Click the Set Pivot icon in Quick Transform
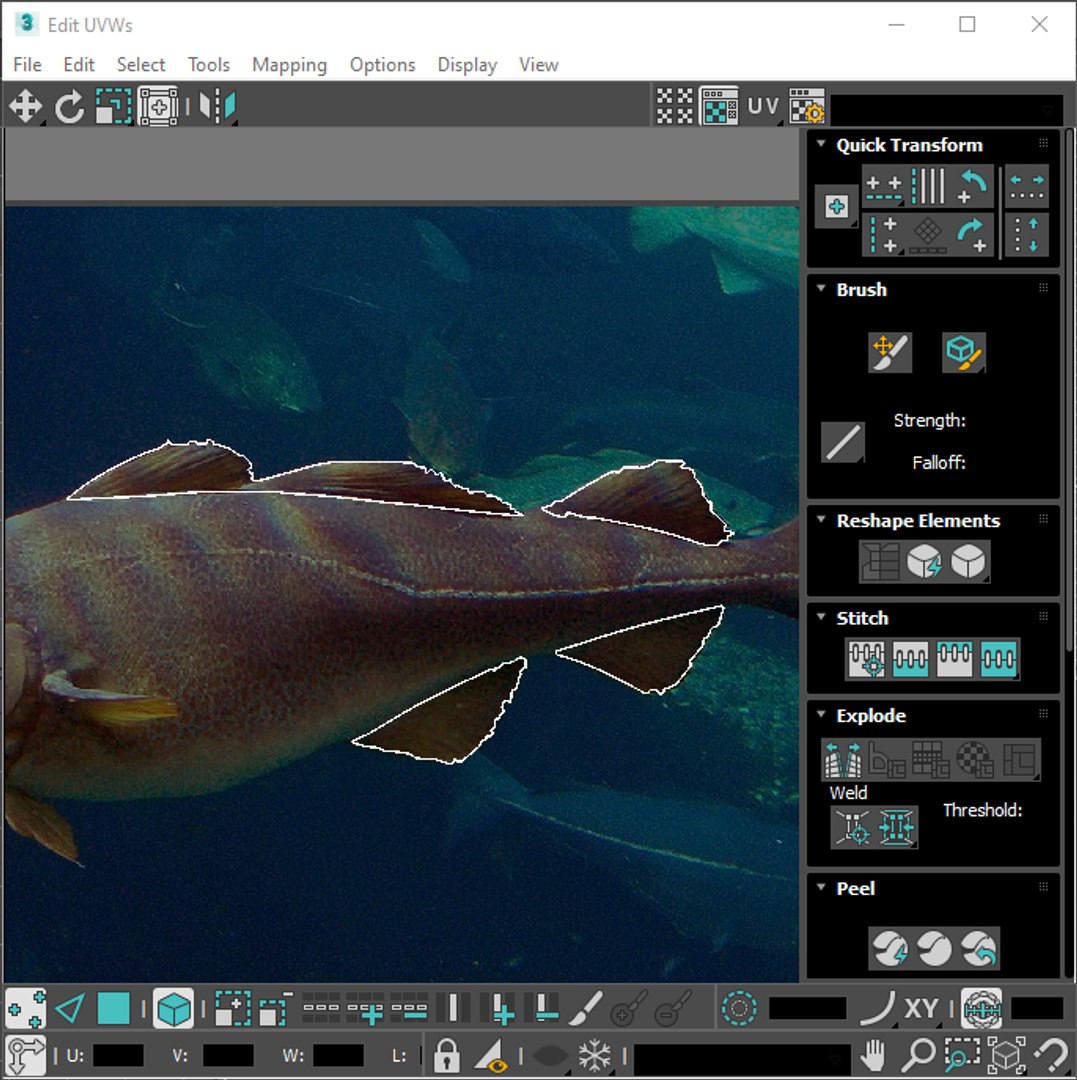This screenshot has height=1080, width=1077. 836,207
